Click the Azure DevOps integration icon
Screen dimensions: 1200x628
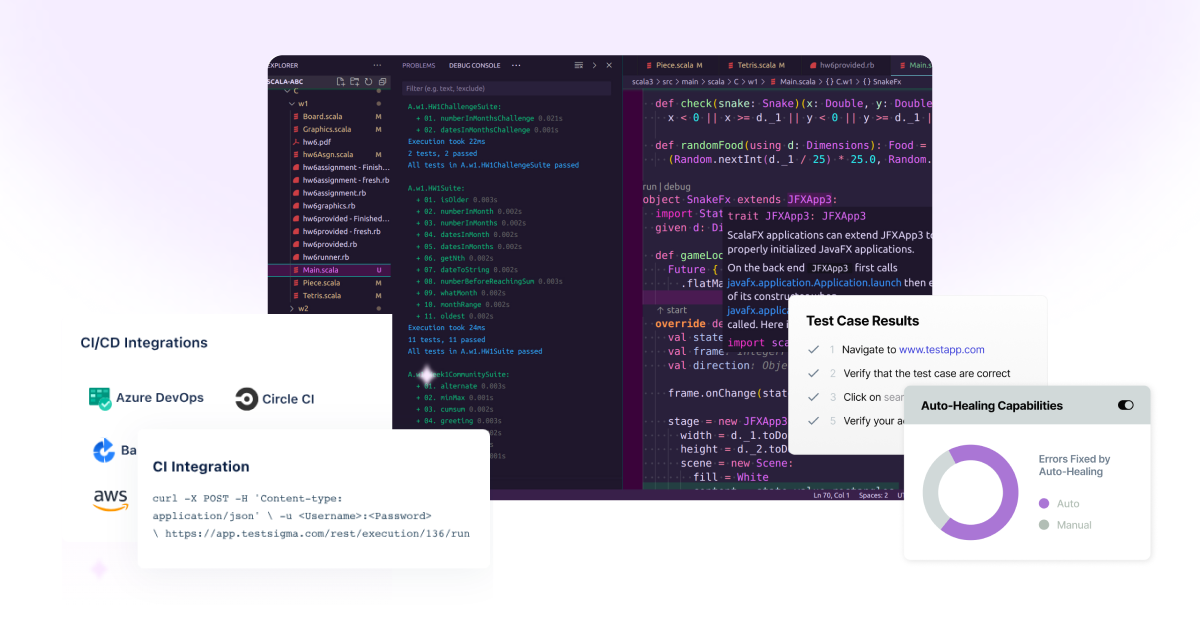coord(100,398)
